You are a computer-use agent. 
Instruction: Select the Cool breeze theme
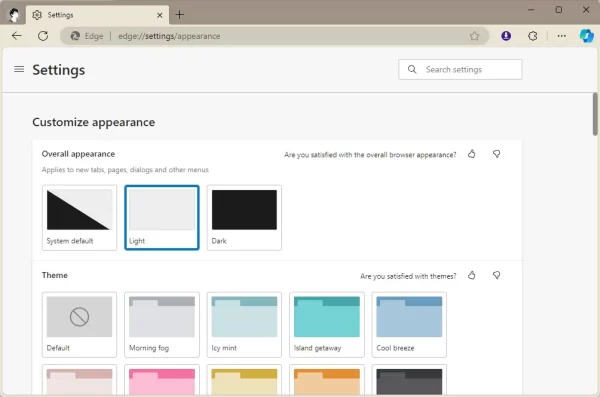click(x=409, y=325)
